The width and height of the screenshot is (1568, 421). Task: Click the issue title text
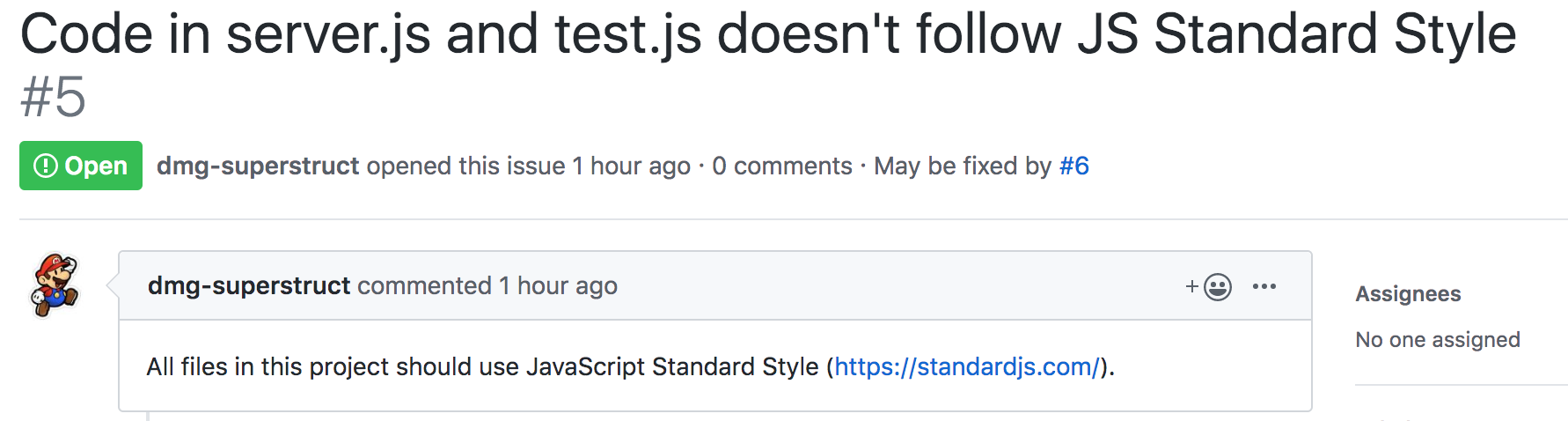coord(767,35)
